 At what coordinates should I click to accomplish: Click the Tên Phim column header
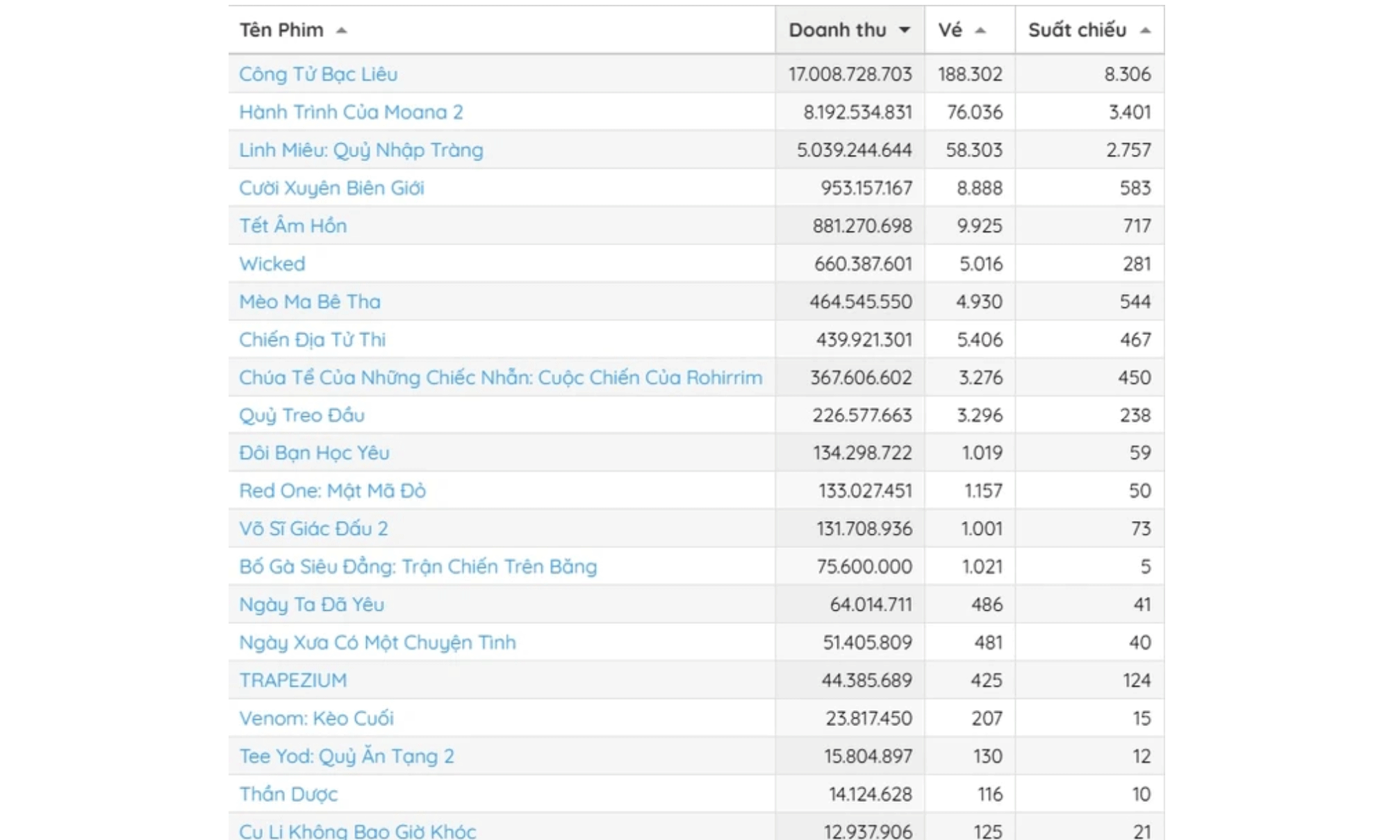(502, 30)
